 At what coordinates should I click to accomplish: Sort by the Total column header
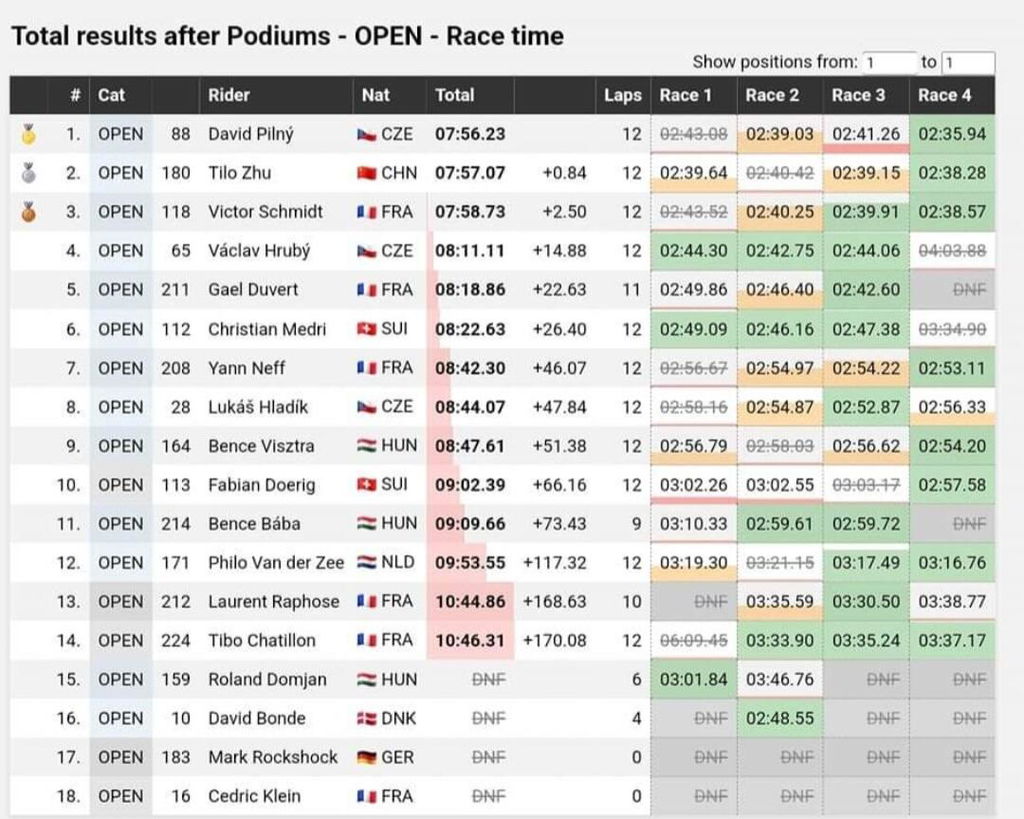point(455,95)
